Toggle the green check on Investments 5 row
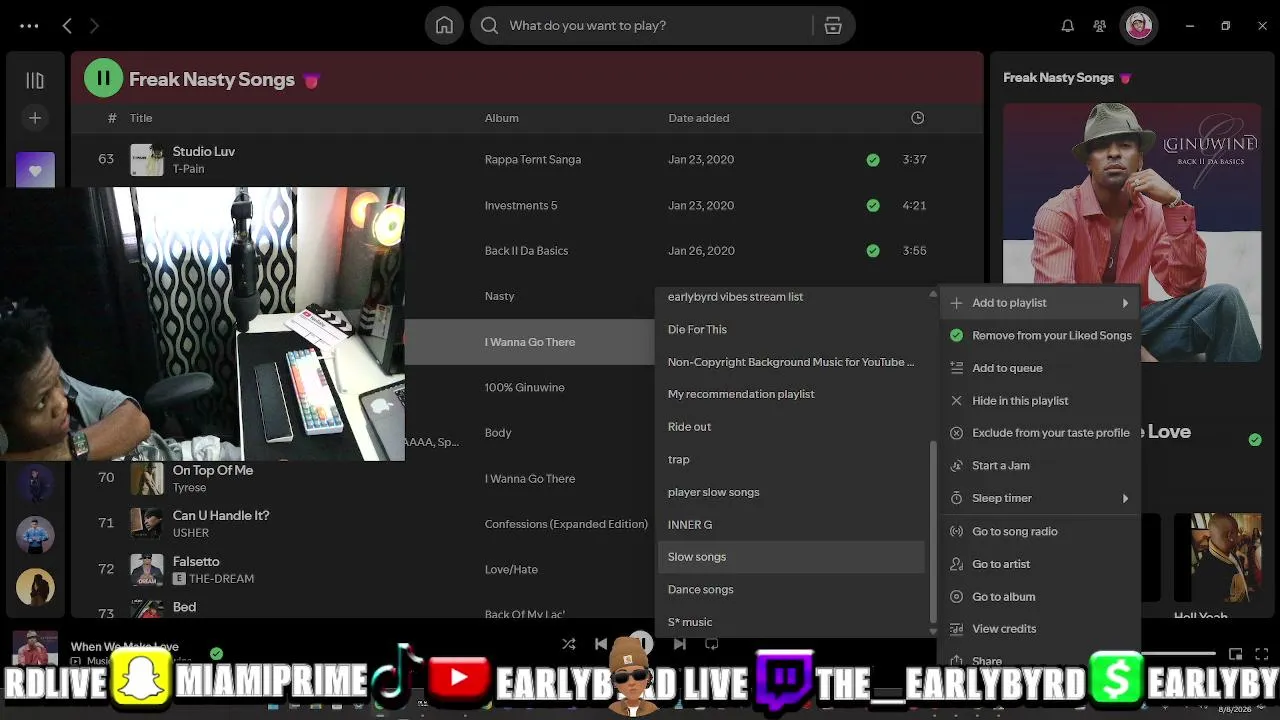This screenshot has width=1280, height=720. pyautogui.click(x=873, y=206)
